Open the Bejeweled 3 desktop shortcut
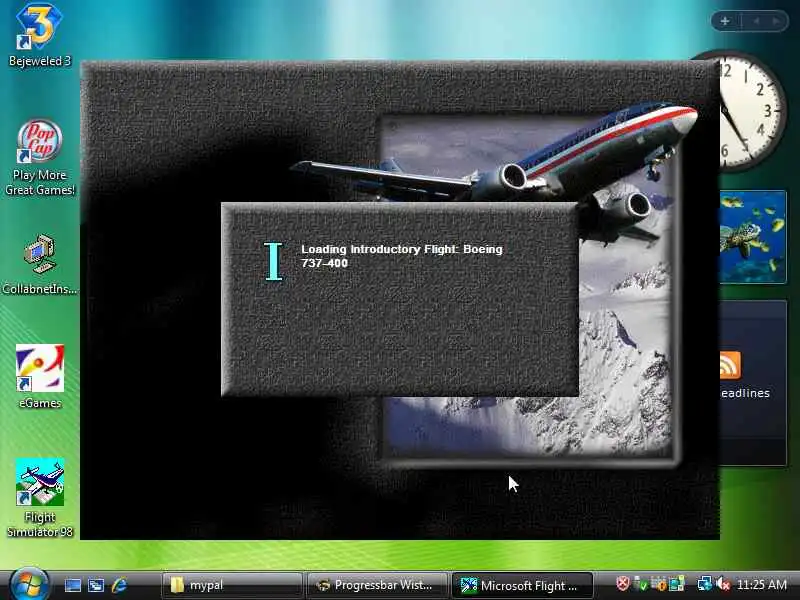Screen dimensions: 800x600 pyautogui.click(x=39, y=34)
